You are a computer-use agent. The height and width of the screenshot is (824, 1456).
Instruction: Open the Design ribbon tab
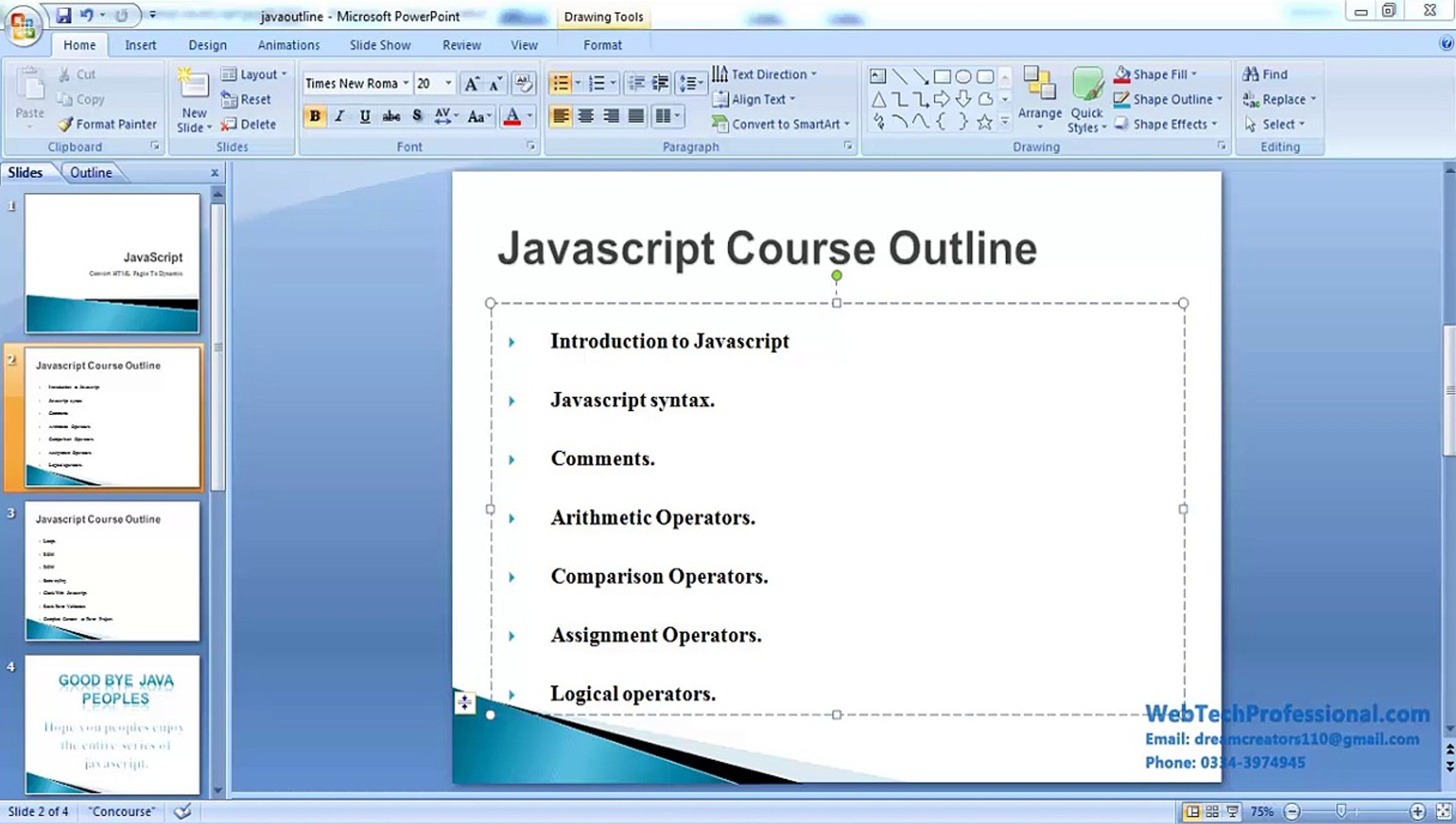pos(208,45)
